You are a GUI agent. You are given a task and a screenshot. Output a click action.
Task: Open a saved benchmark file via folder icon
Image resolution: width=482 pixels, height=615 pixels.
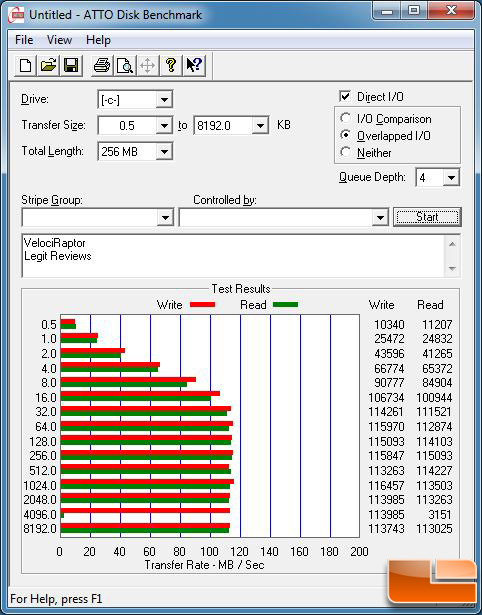(x=48, y=65)
